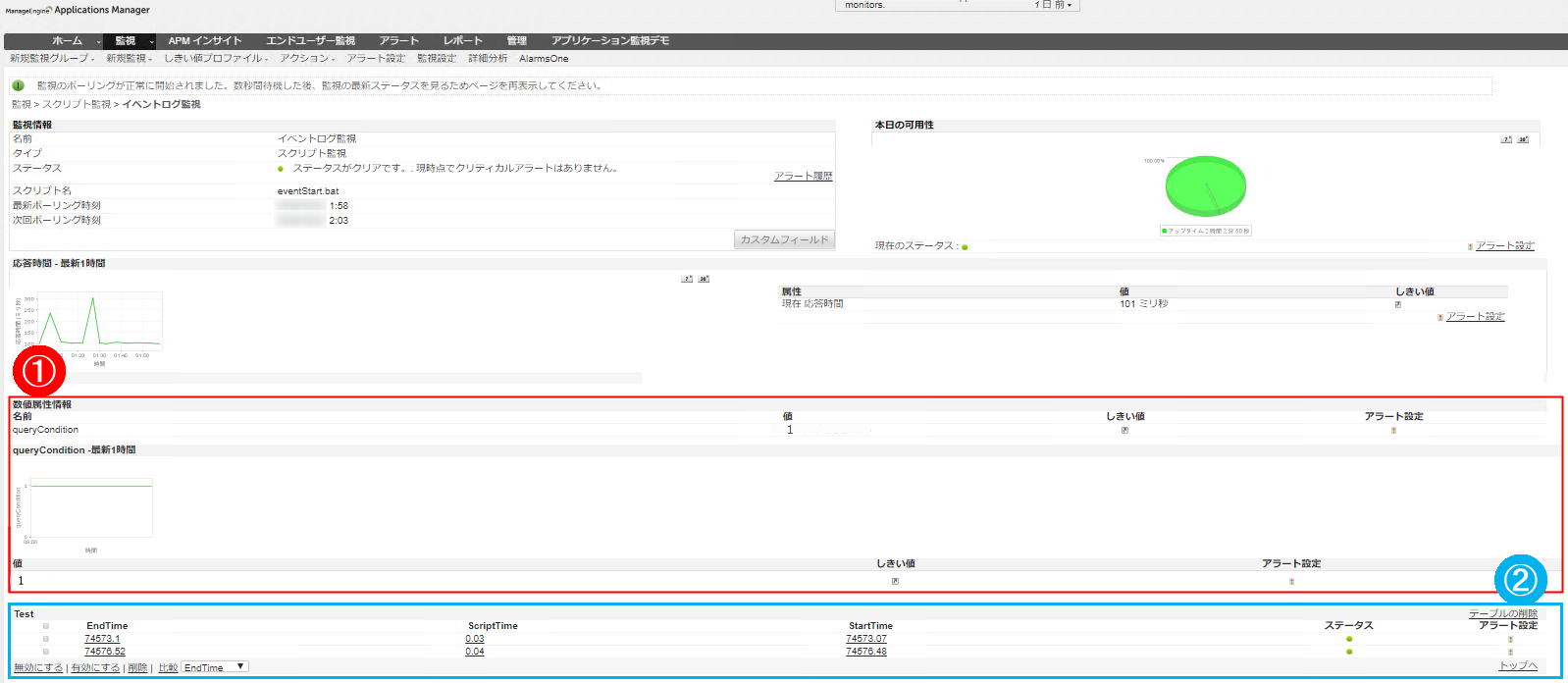The height and width of the screenshot is (683, 1568).
Task: Click the alert setting icon in the queryCondition row
Action: (x=1393, y=430)
